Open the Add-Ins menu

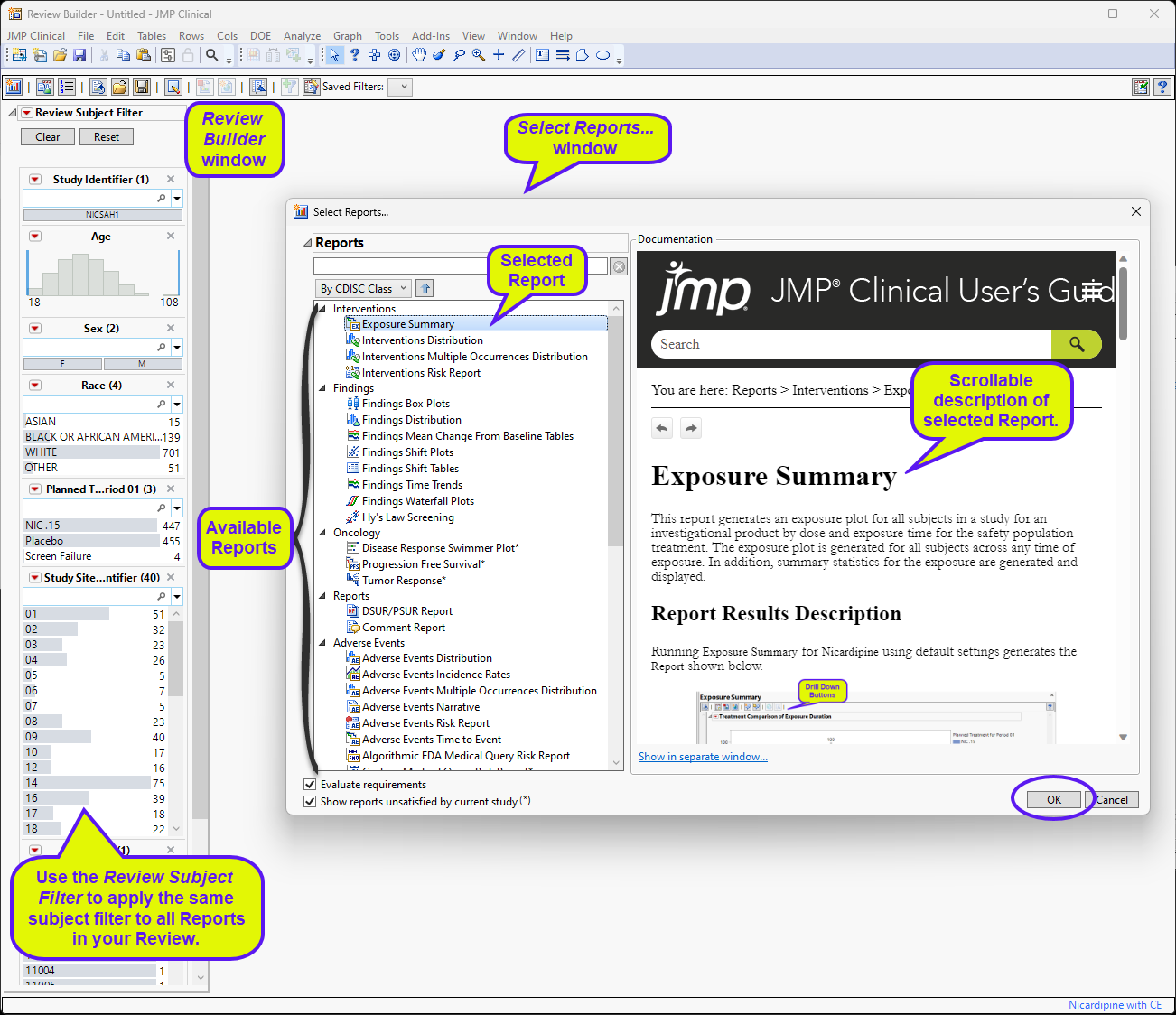(431, 36)
